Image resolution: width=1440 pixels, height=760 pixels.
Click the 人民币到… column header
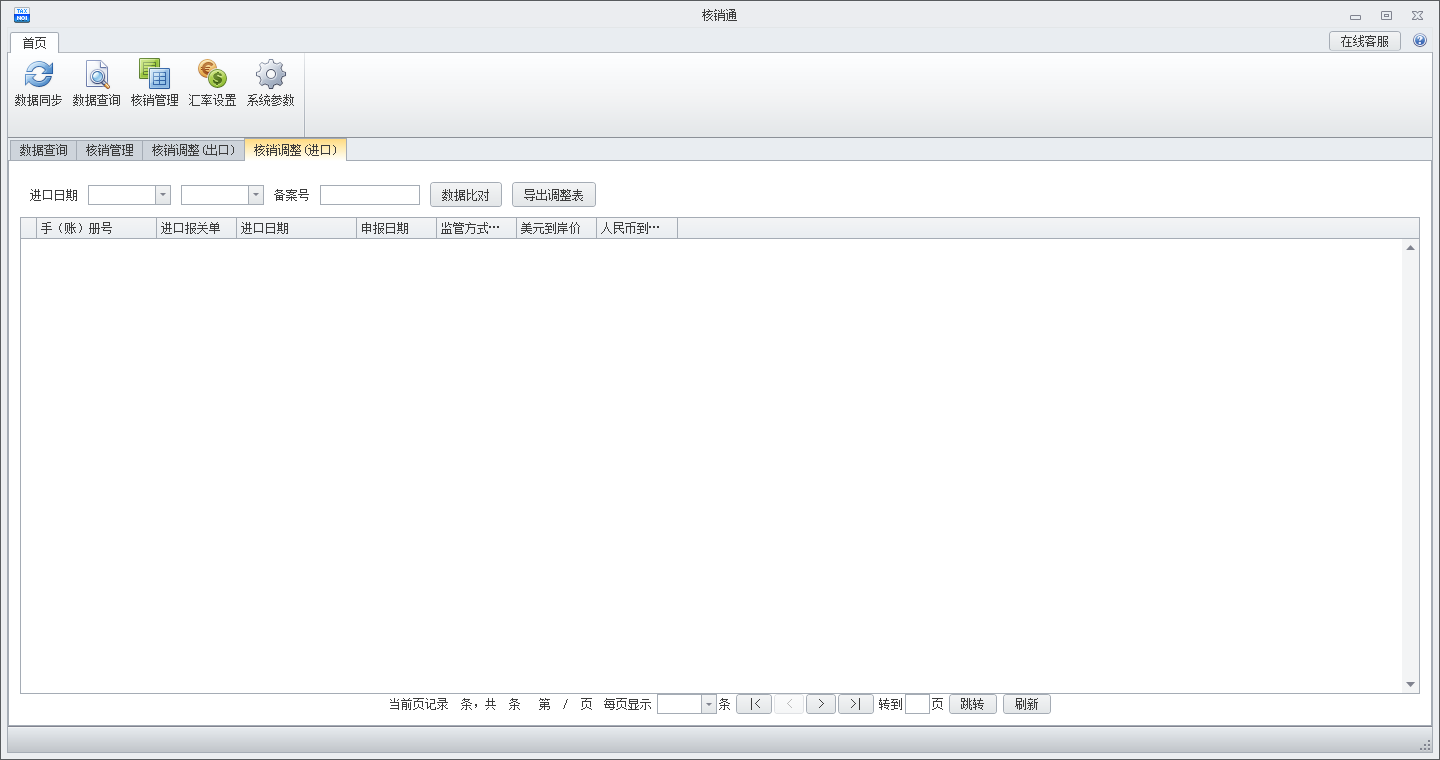[637, 228]
